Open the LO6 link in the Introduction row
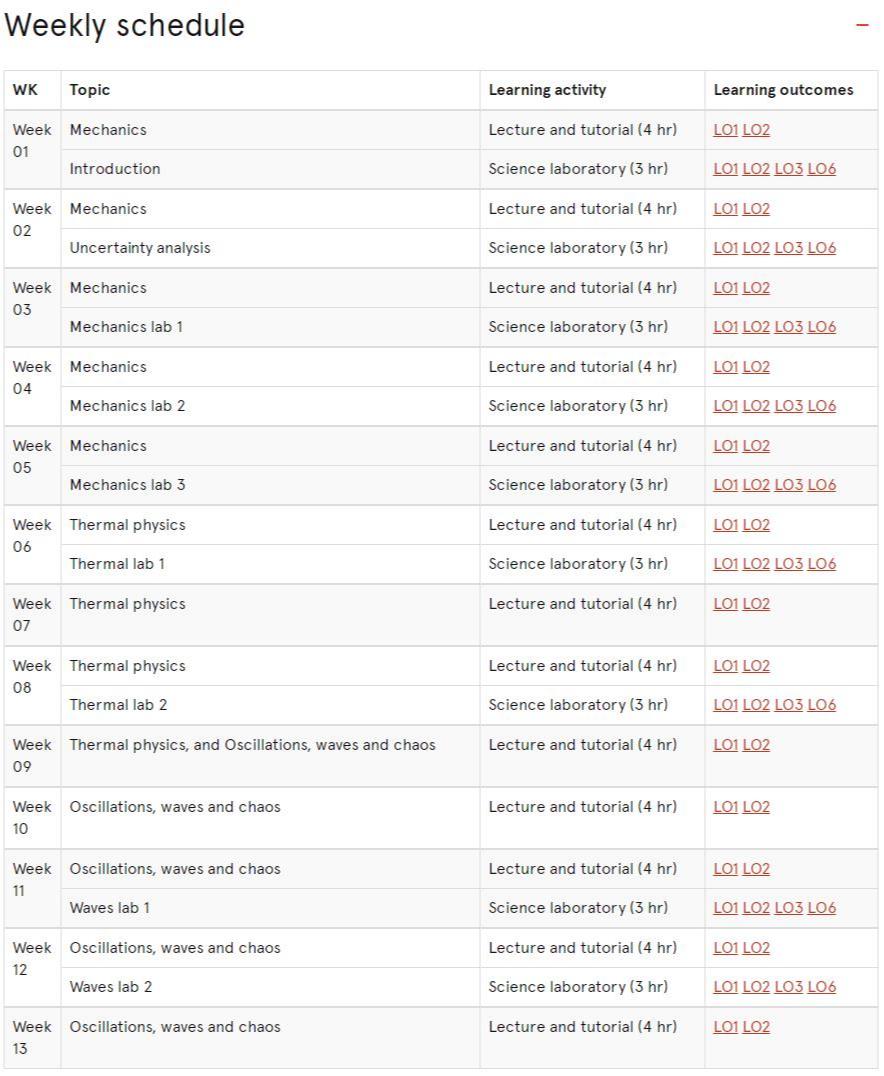Screen dimensions: 884x1076 [822, 169]
